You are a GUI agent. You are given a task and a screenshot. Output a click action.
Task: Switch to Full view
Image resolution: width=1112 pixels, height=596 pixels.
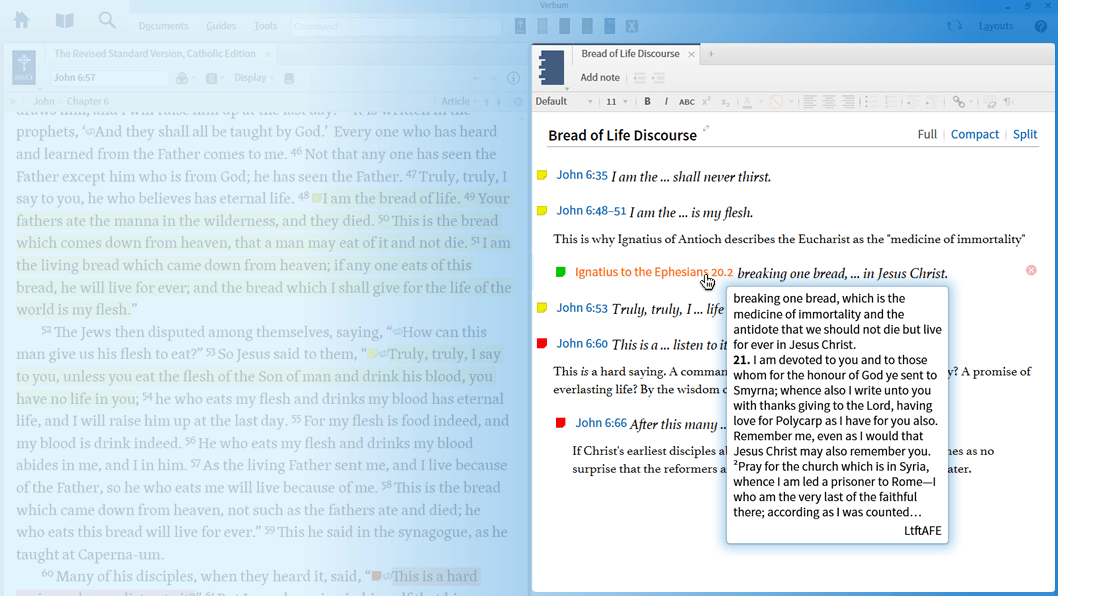coord(927,134)
